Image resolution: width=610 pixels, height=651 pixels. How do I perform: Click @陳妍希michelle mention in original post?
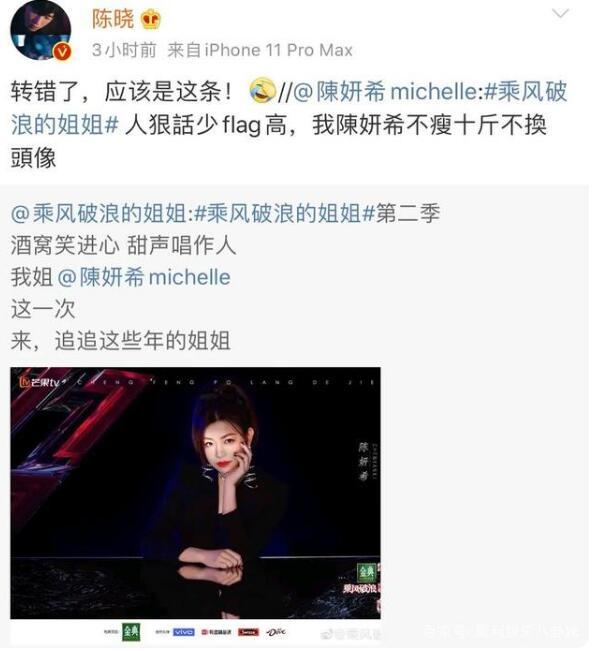pos(144,277)
